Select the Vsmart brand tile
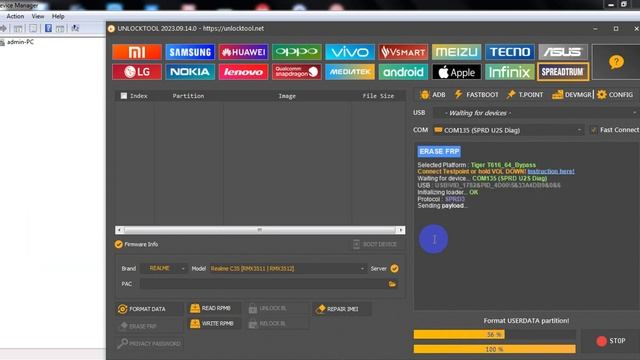Image resolution: width=640 pixels, height=360 pixels. pos(403,52)
